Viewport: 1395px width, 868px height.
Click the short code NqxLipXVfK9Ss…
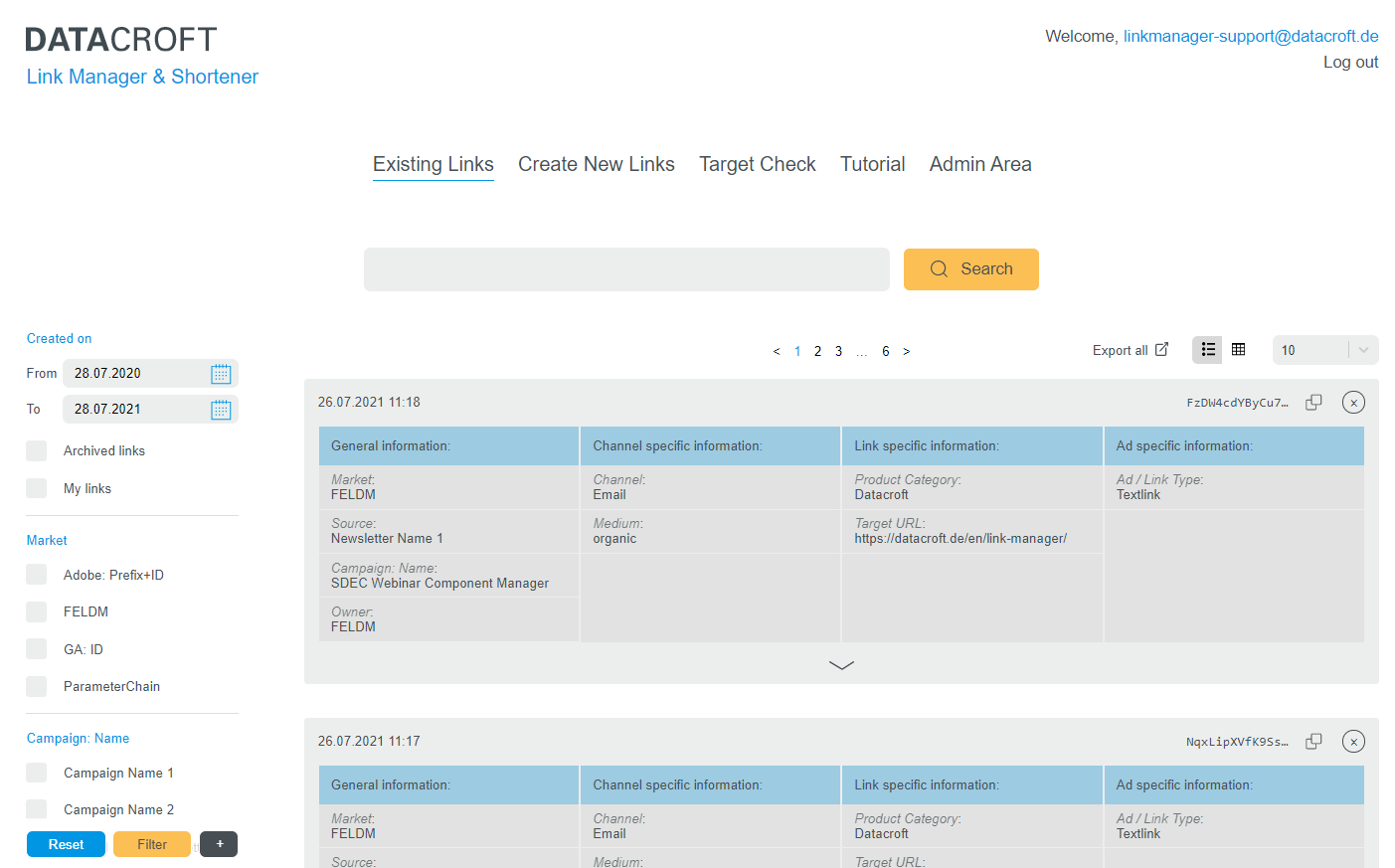point(1237,742)
